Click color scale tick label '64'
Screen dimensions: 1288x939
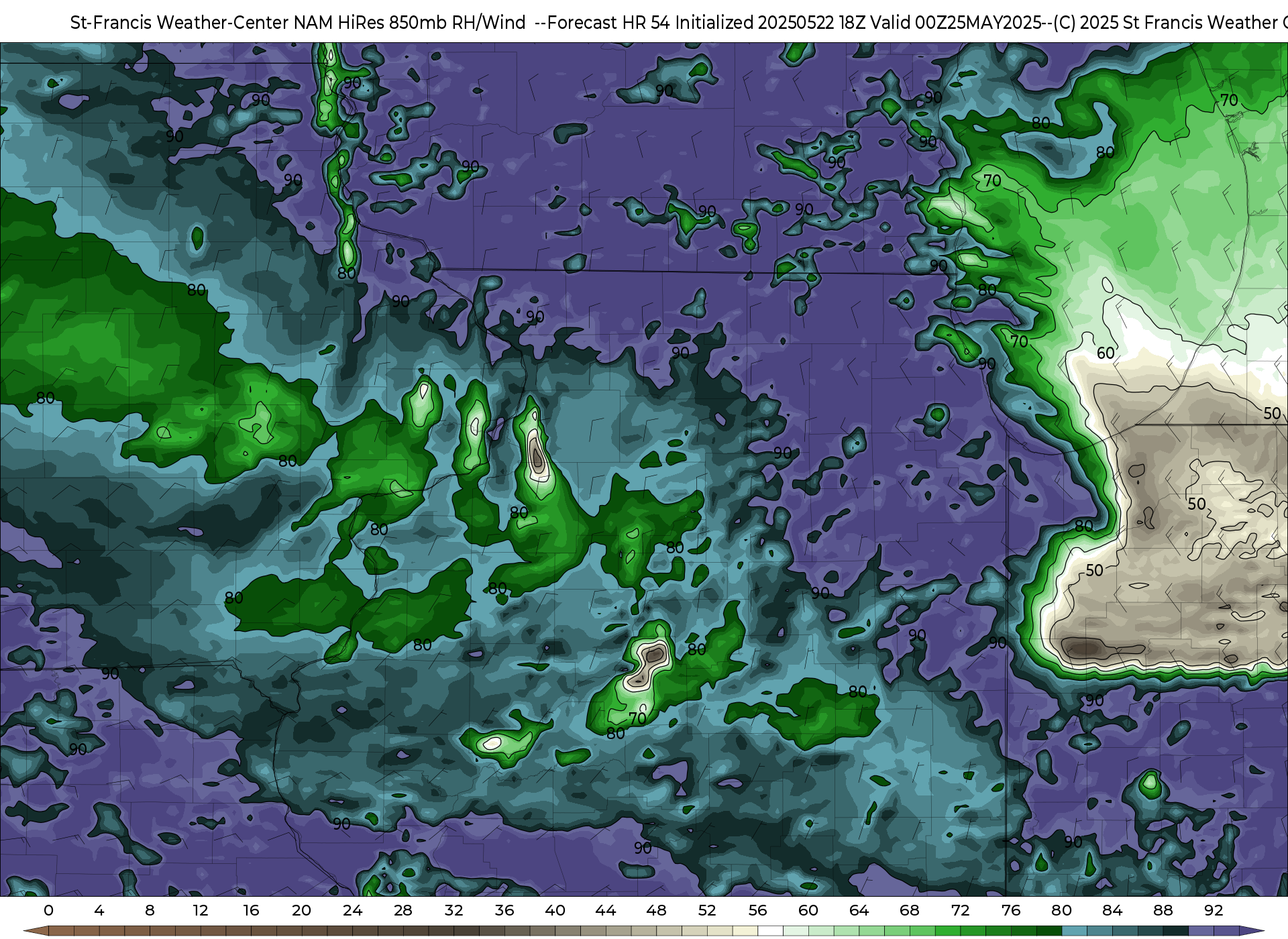pyautogui.click(x=859, y=911)
